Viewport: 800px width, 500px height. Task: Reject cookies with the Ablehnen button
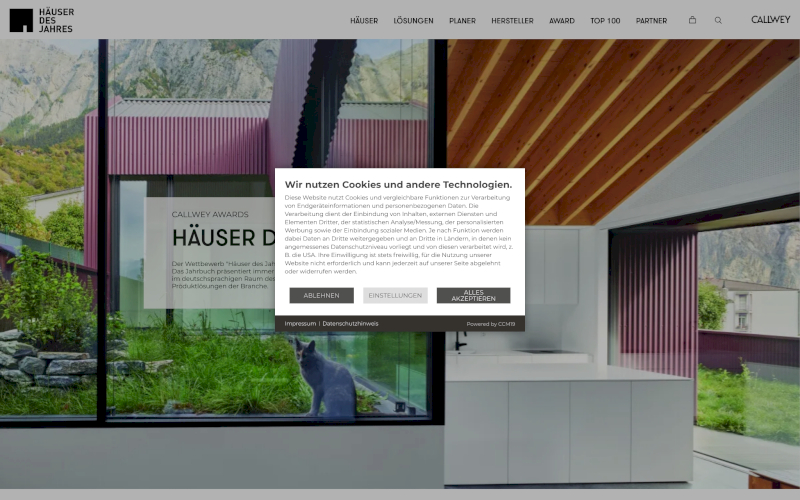tap(321, 296)
